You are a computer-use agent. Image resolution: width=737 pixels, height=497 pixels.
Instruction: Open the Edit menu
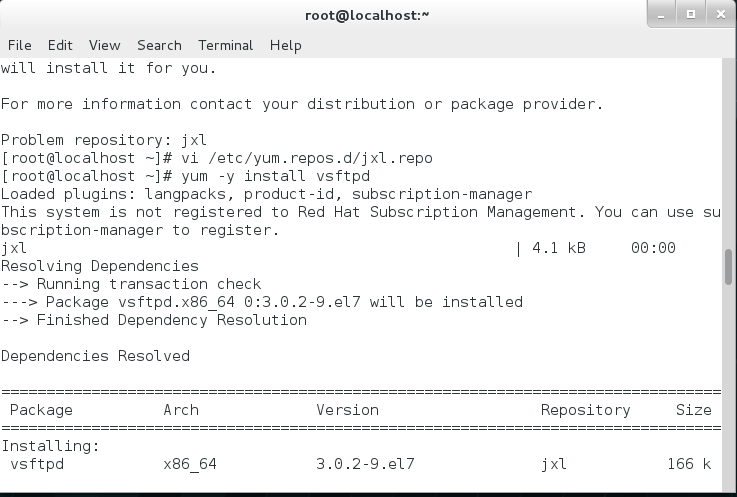click(x=60, y=45)
